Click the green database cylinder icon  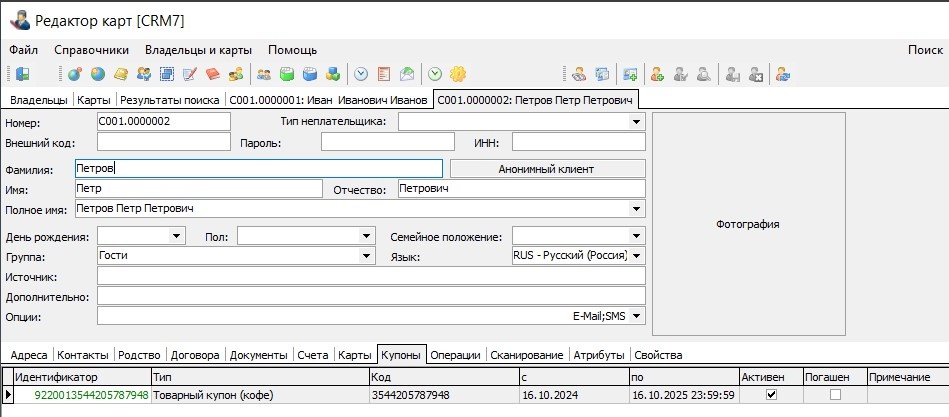287,74
